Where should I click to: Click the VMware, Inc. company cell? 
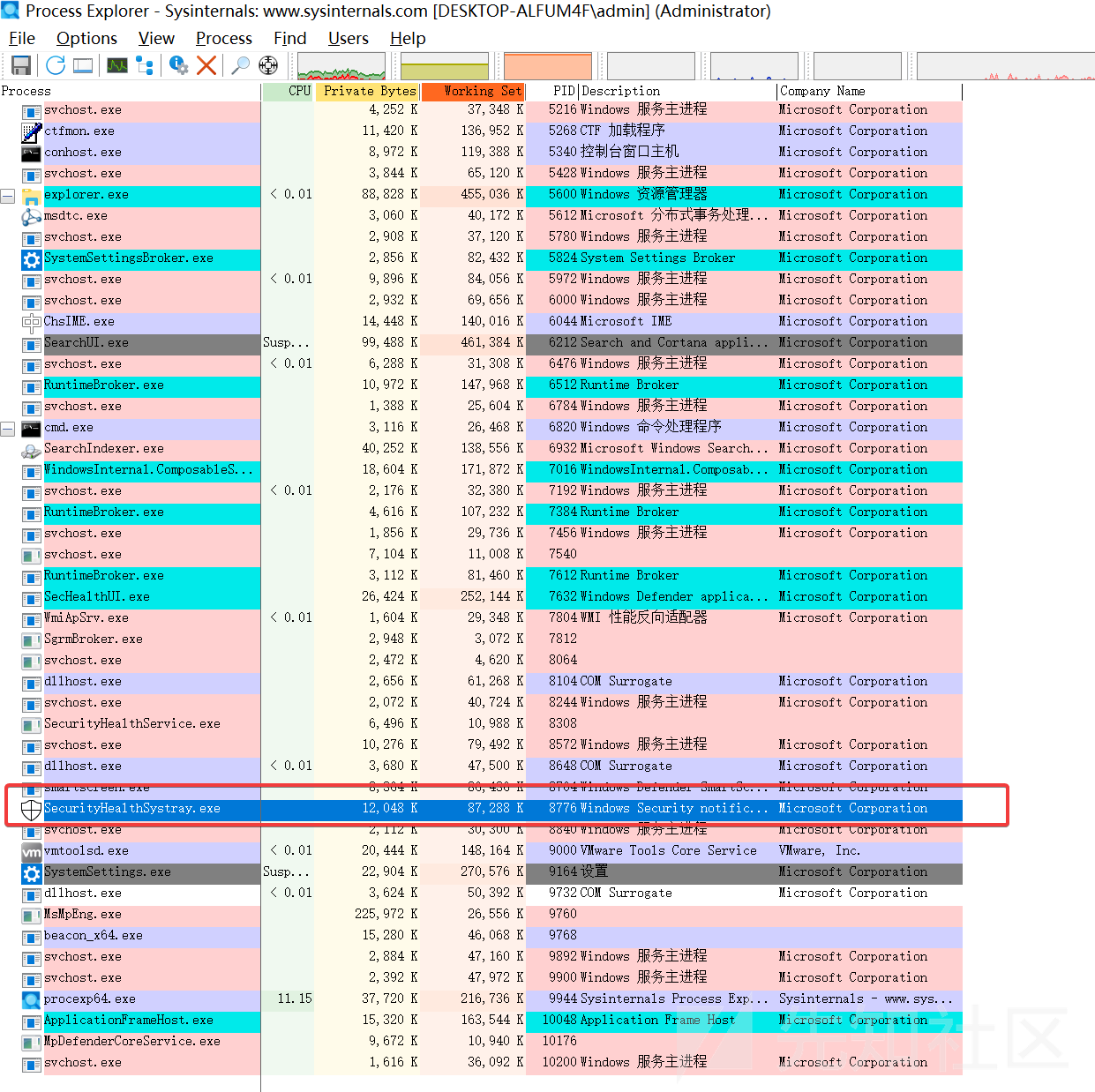coord(819,851)
